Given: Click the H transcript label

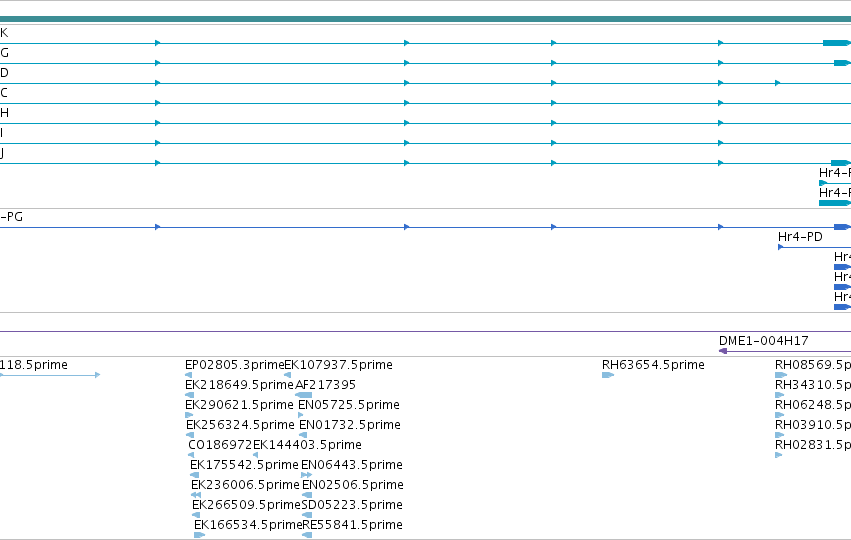Looking at the screenshot, I should click(4, 113).
